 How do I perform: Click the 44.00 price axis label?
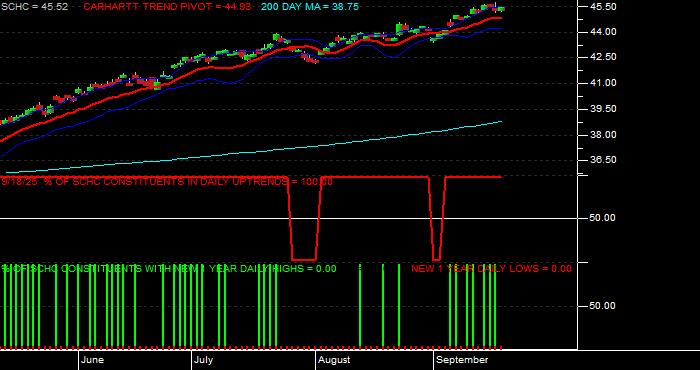pyautogui.click(x=604, y=32)
